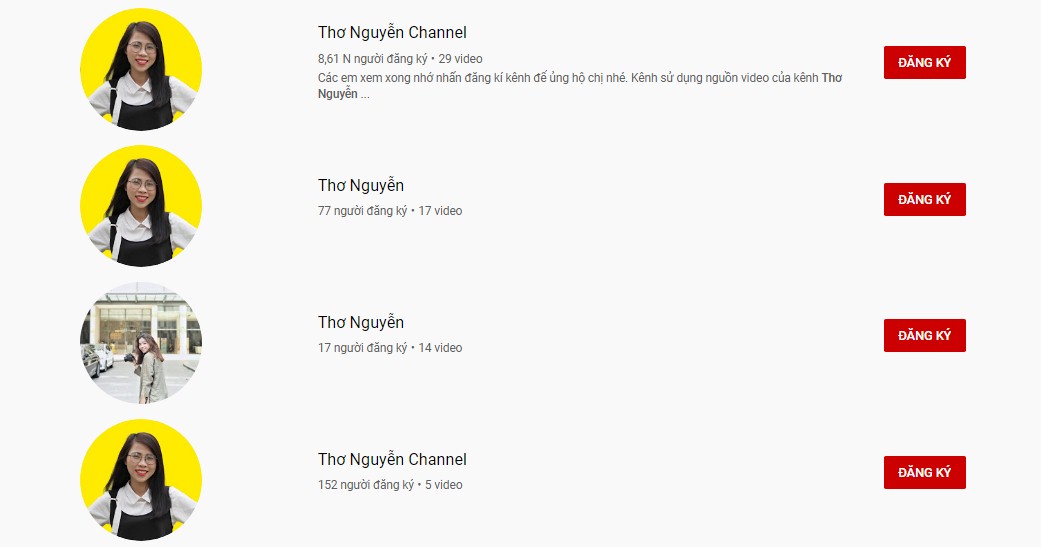
Task: Open street photo avatar of third channel
Action: click(141, 343)
